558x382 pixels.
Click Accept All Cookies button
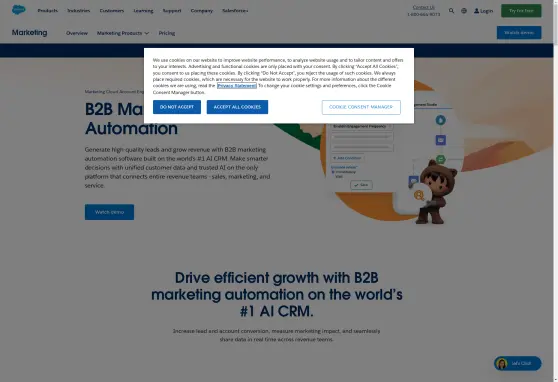237,107
